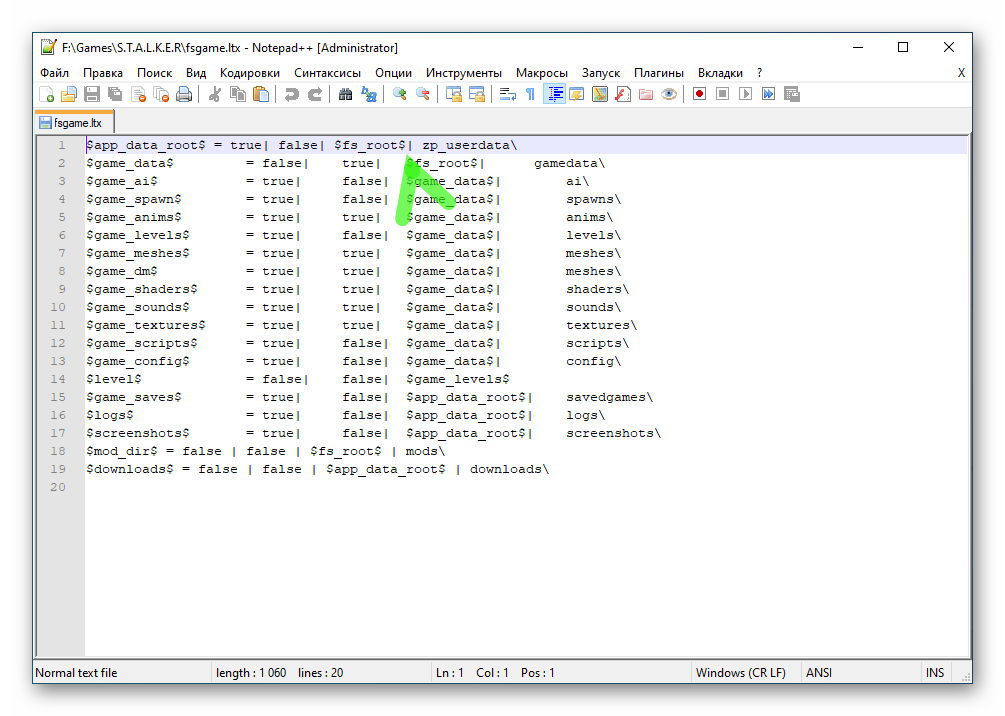Toggle the indent guide button
1005x716 pixels.
click(554, 94)
